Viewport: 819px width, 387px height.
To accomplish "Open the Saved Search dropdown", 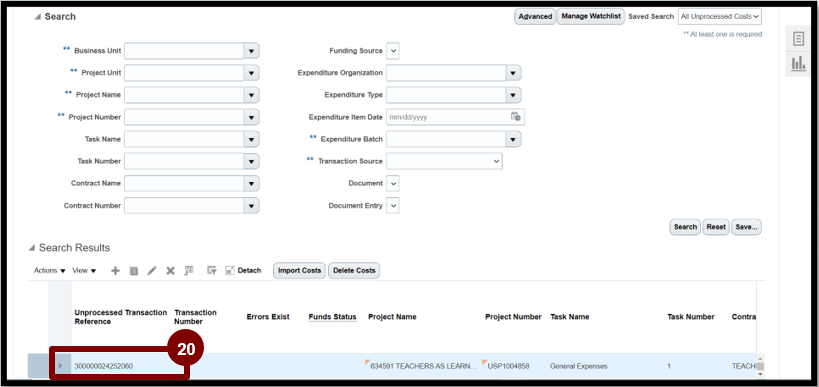I will point(720,17).
